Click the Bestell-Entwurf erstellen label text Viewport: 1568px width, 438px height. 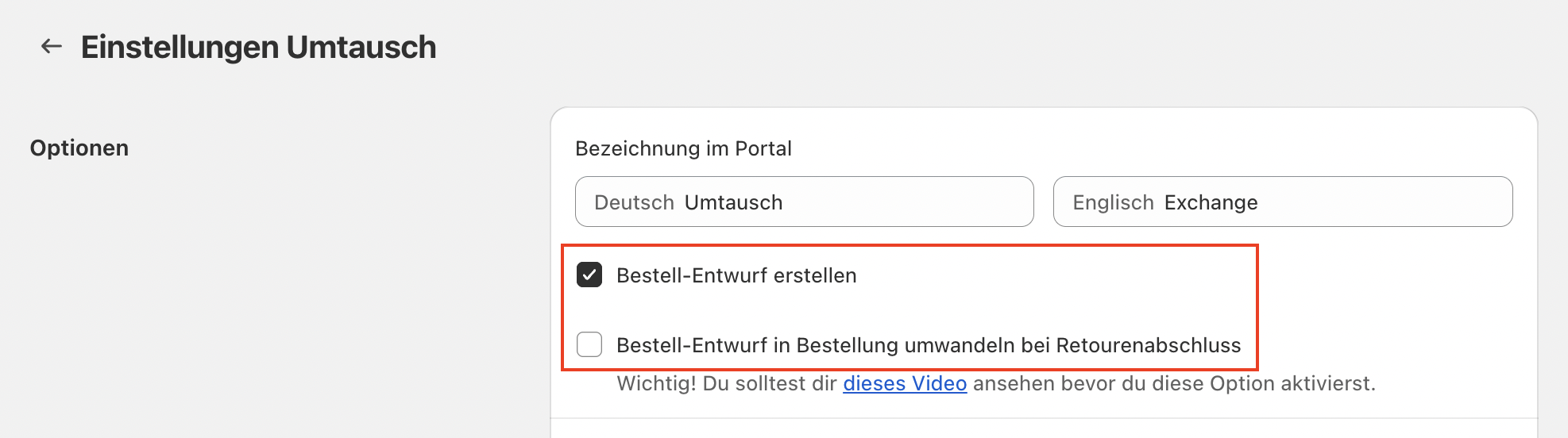coord(736,276)
